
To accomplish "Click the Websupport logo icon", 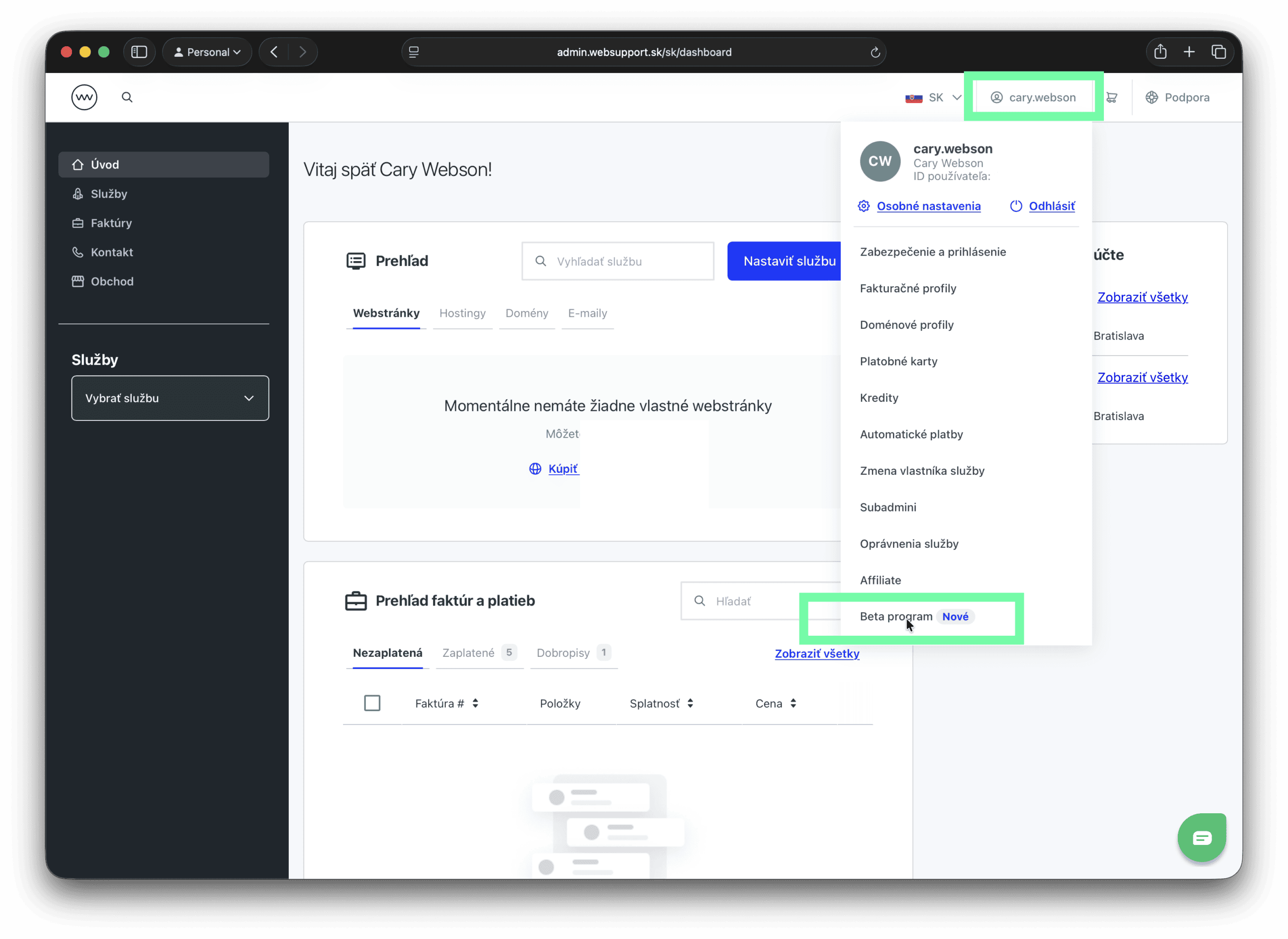I will coord(84,97).
